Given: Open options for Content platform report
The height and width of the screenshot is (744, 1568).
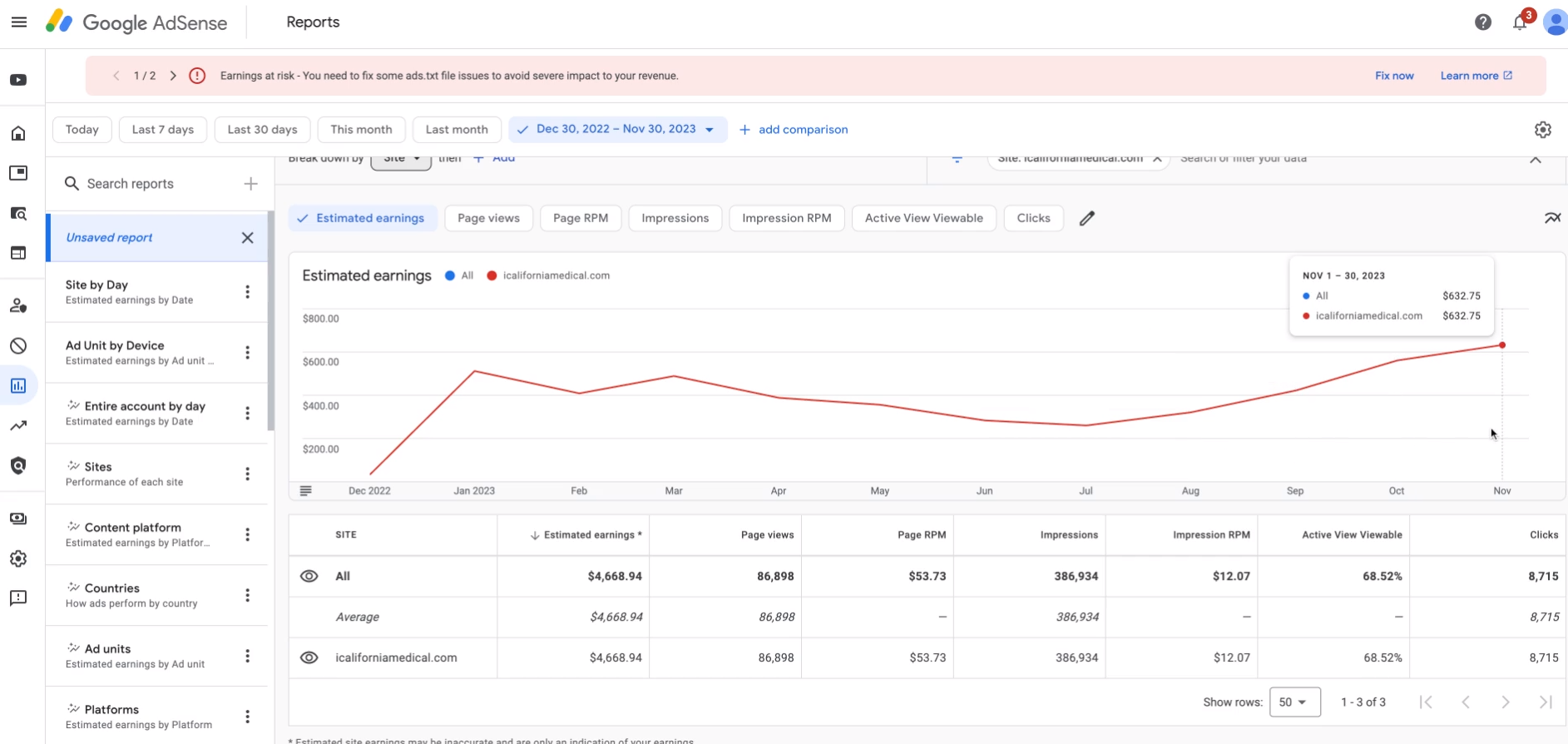Looking at the screenshot, I should coord(247,535).
